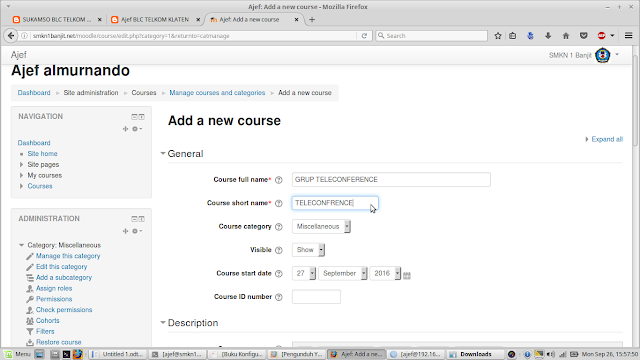Open the Firefox hamburger menu

(629, 36)
